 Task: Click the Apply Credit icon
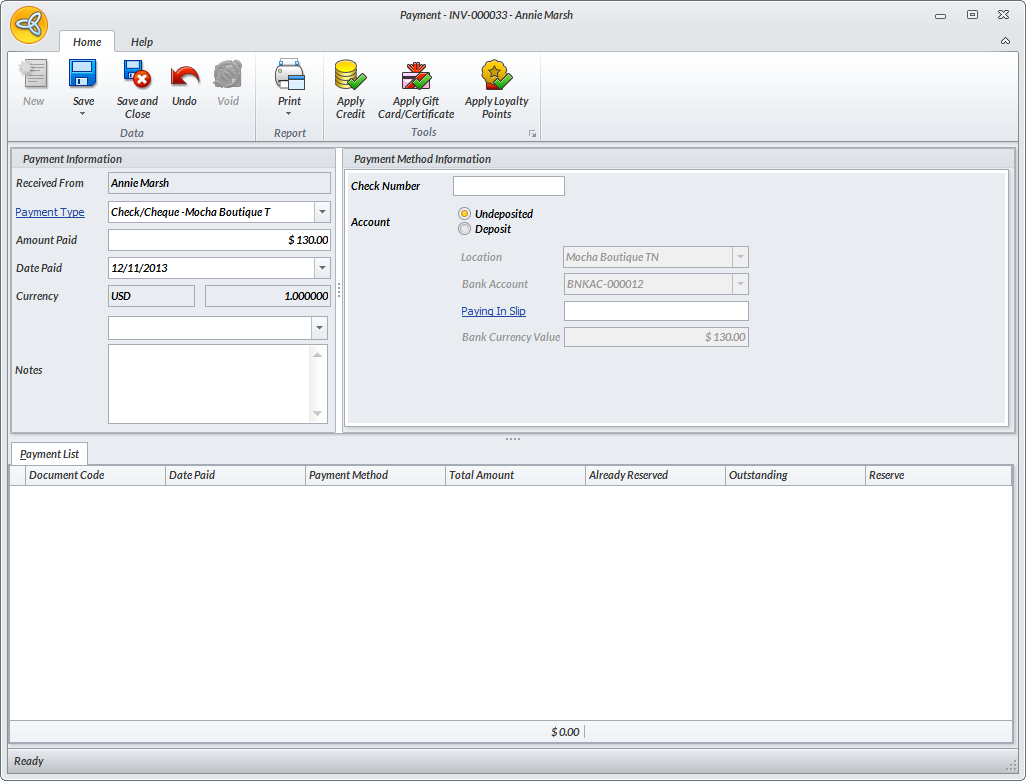[350, 76]
